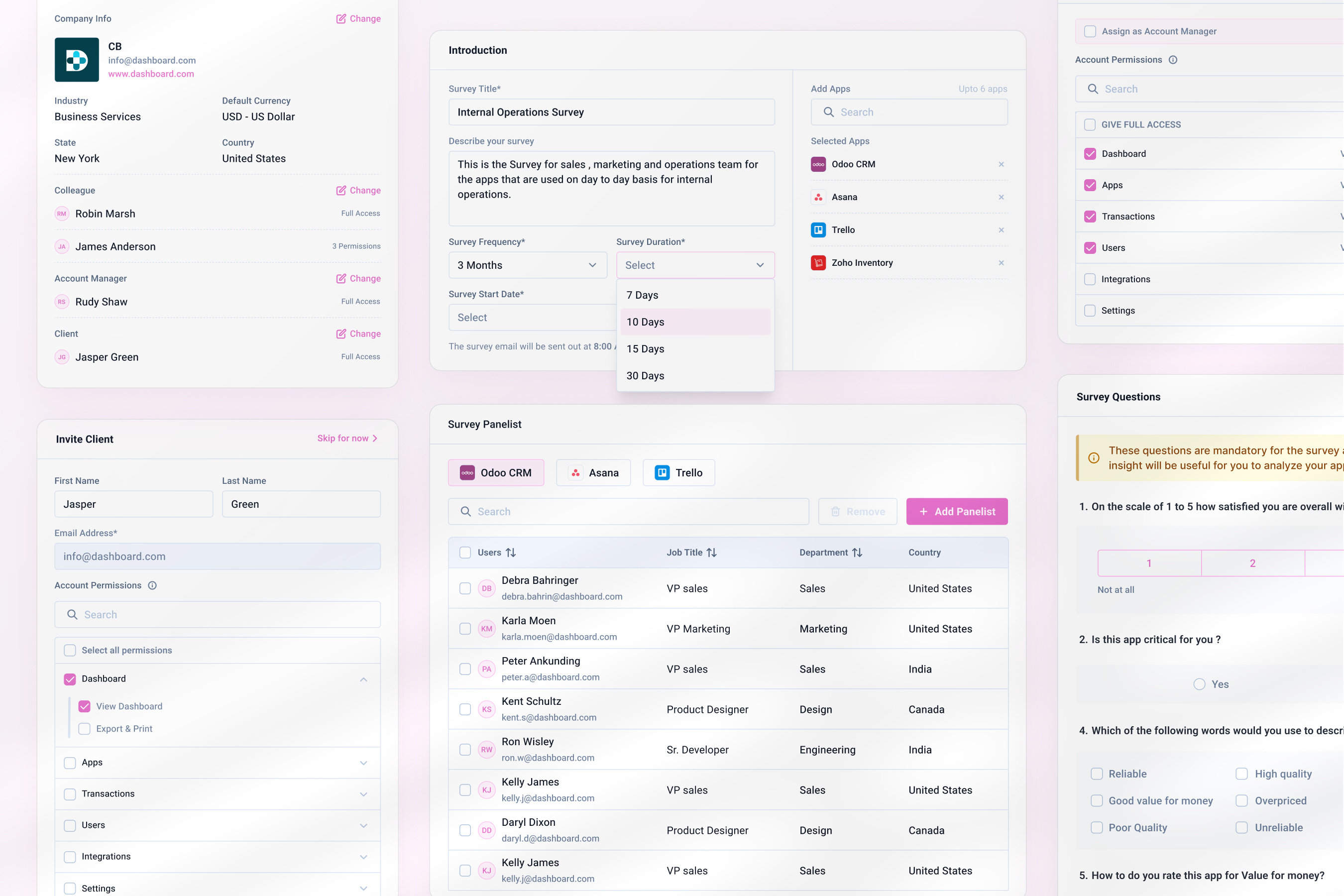
Task: Enable the Export & Print checkbox
Action: (85, 729)
